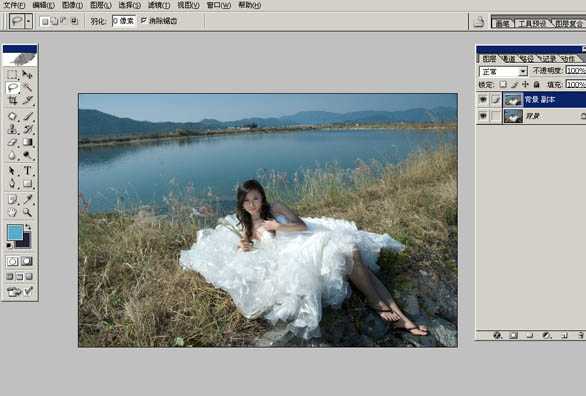This screenshot has width=586, height=396.
Task: Open the Lasso tool preset picker arrow
Action: click(28, 21)
